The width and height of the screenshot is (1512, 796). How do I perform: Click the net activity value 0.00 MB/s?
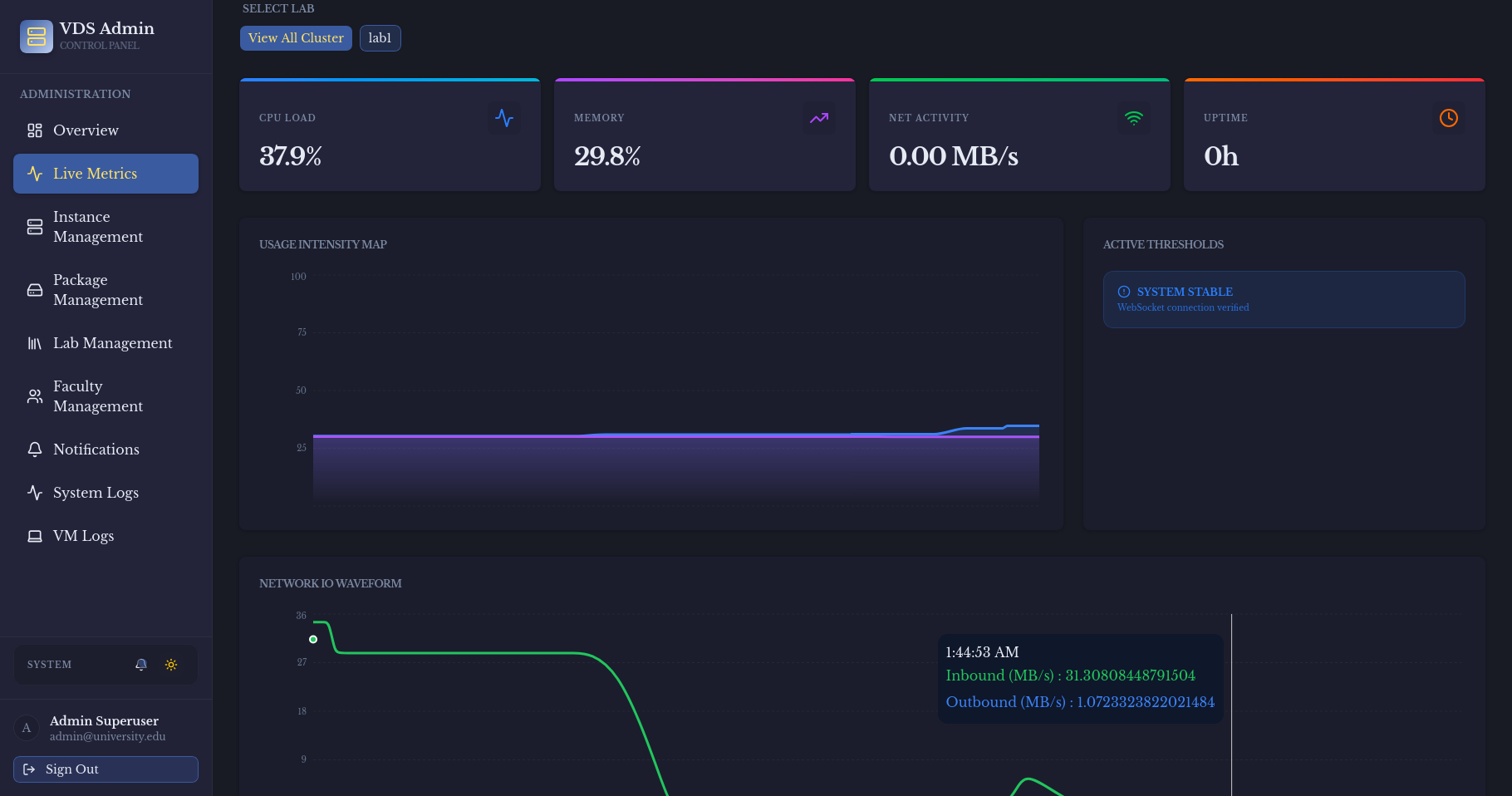click(x=954, y=156)
